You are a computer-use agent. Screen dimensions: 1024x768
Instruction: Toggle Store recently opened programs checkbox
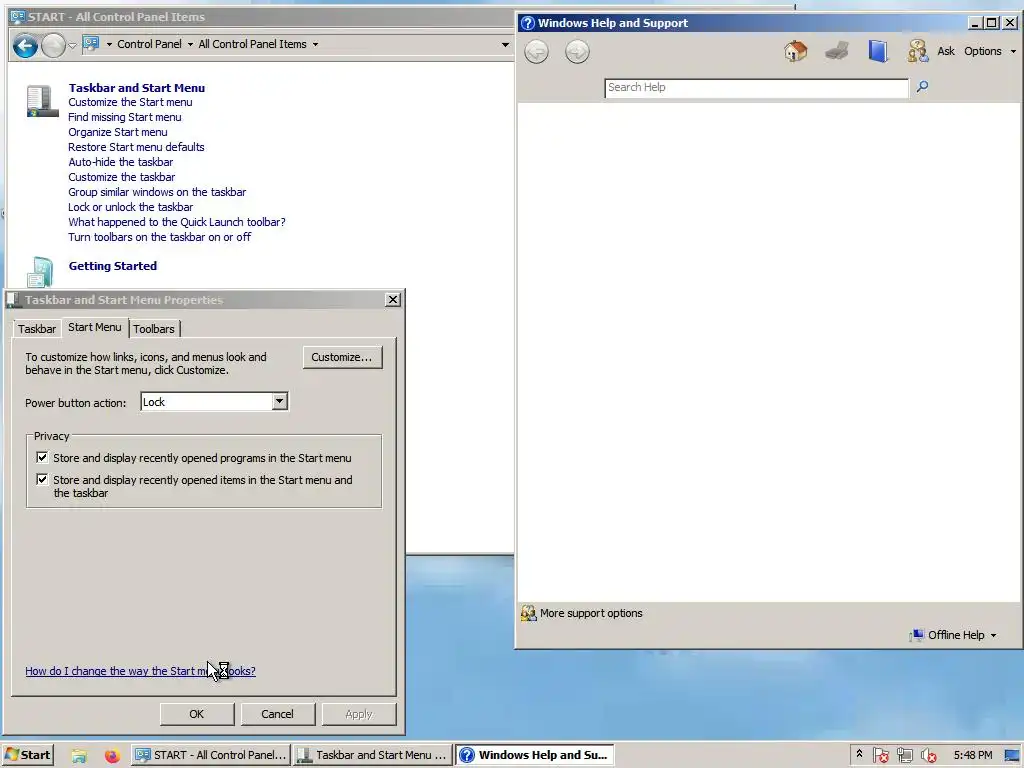42,457
